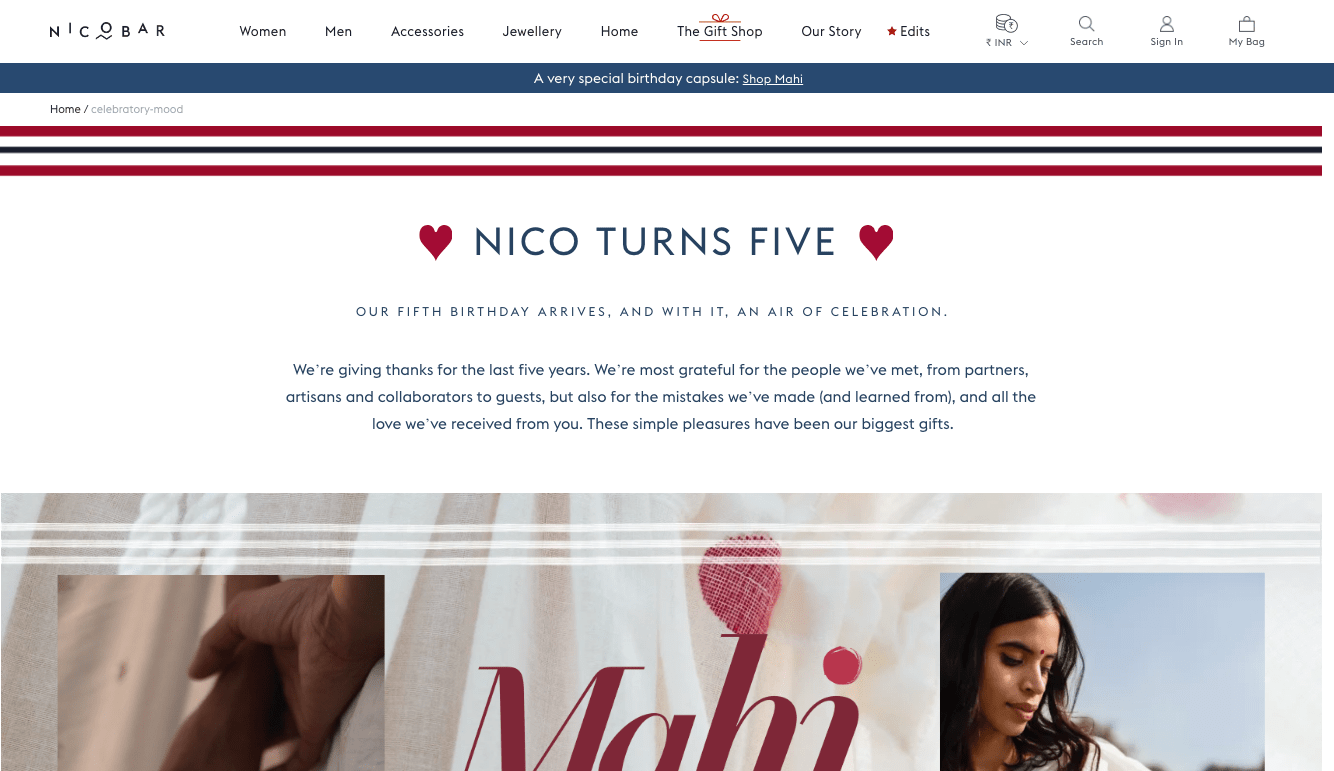
Task: Click the Nicobar logo
Action: (107, 31)
